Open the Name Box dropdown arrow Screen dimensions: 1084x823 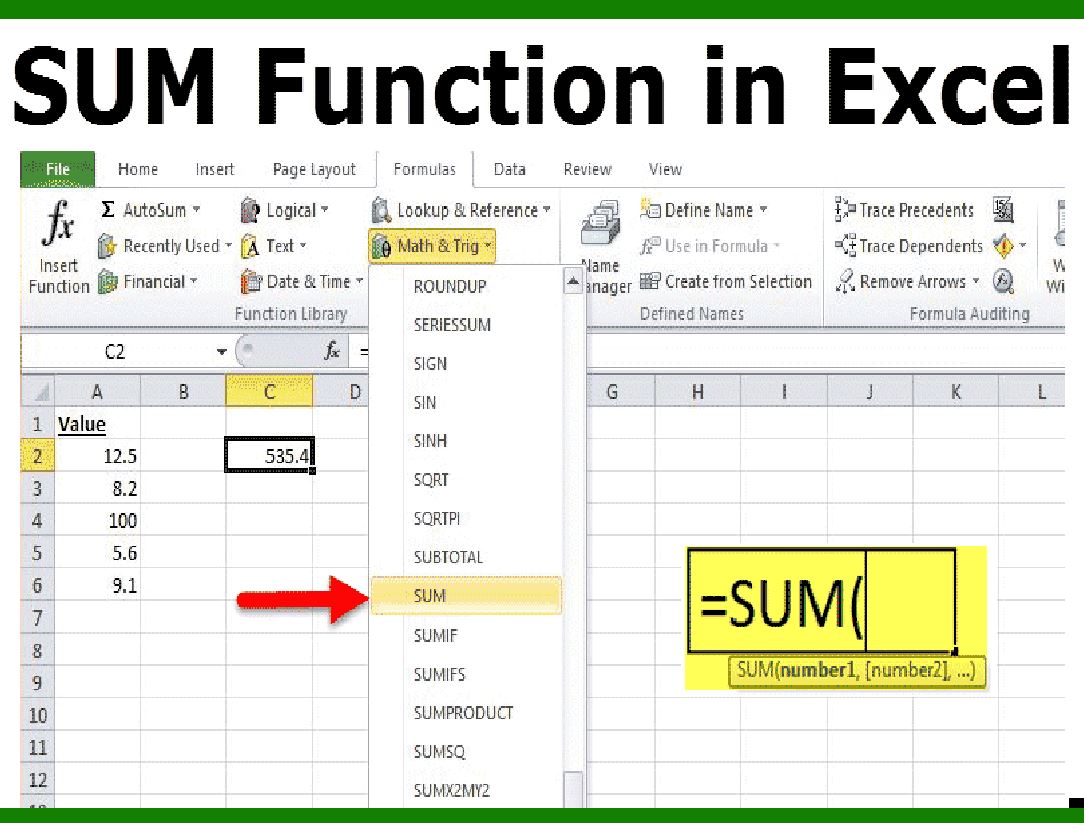tap(221, 352)
